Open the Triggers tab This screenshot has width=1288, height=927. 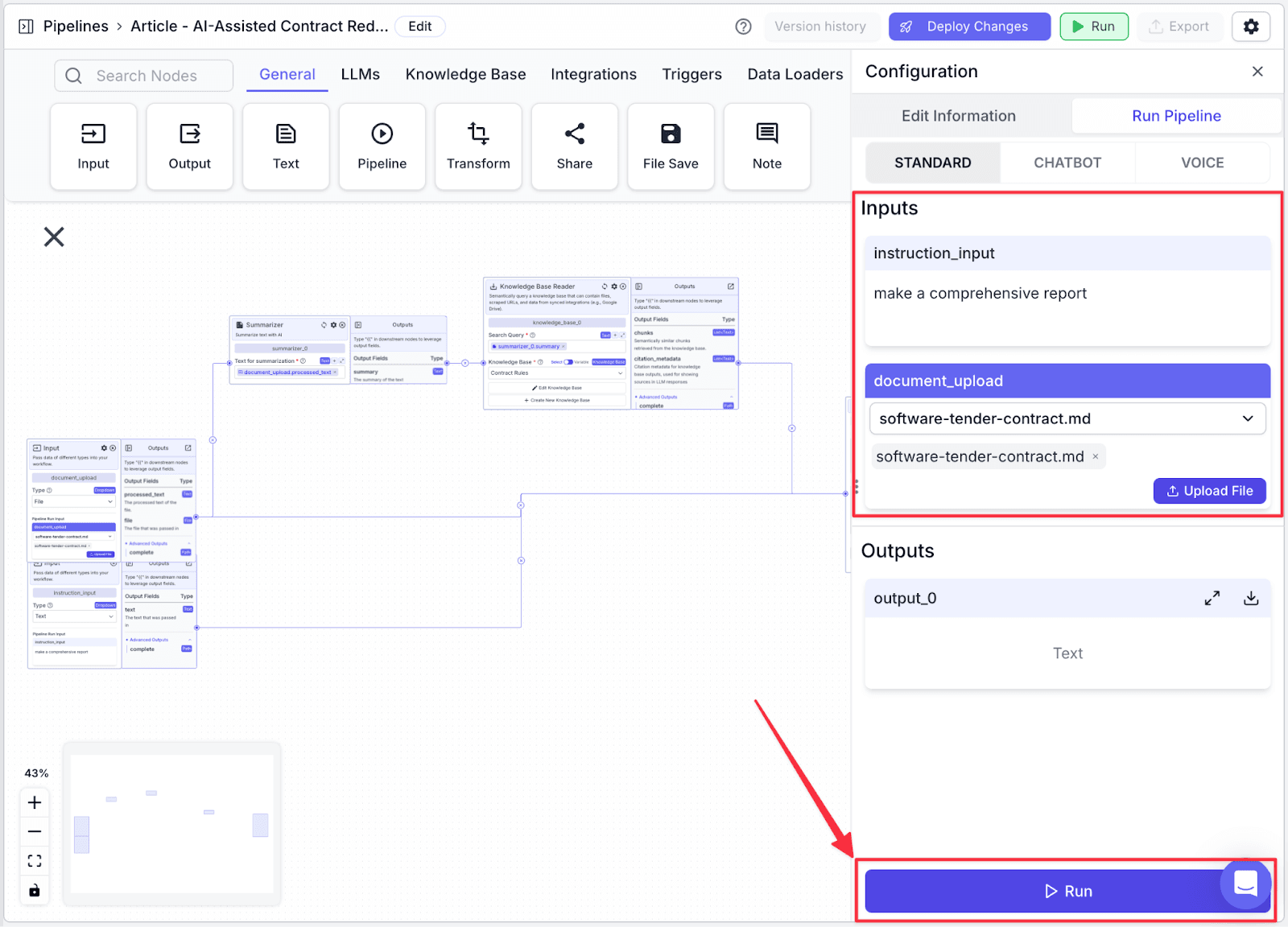click(x=691, y=74)
